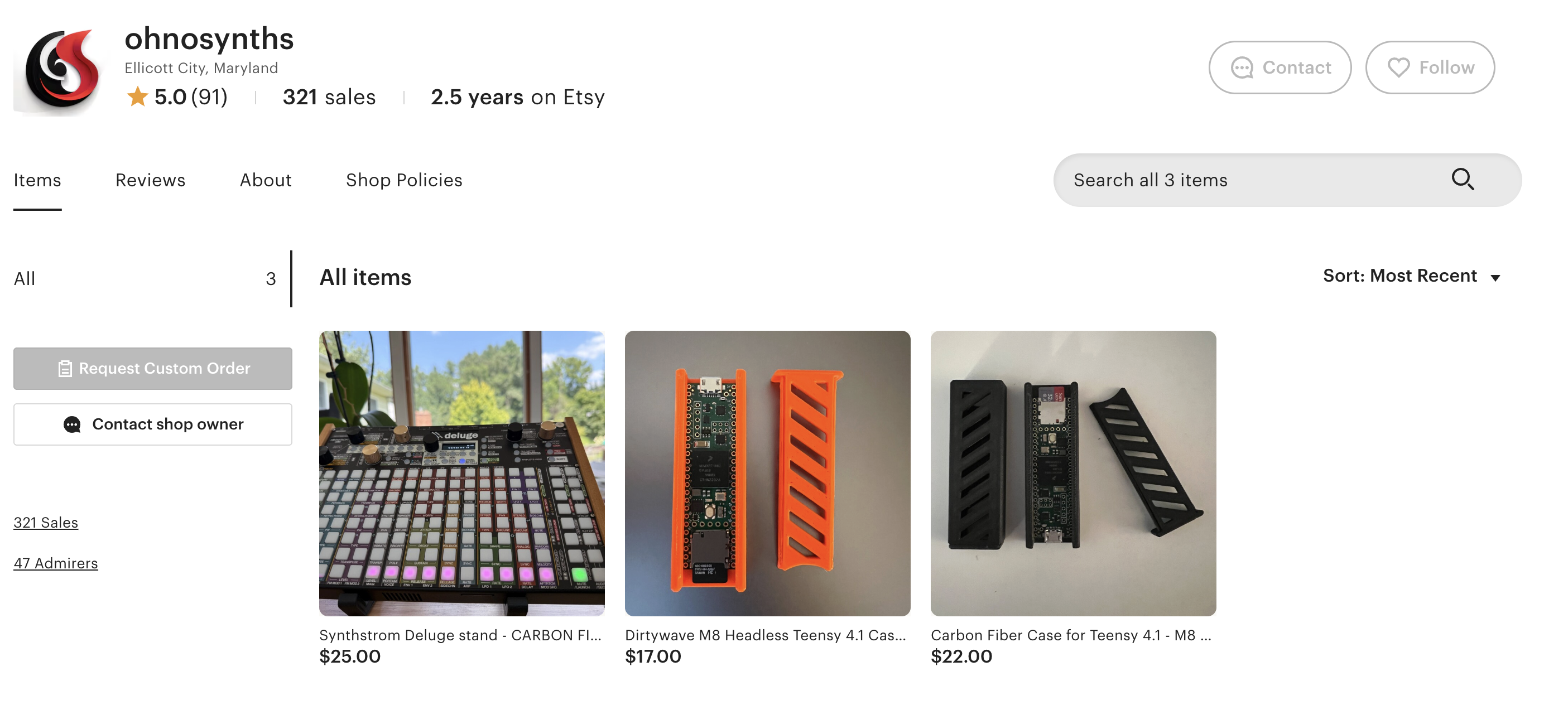Image resolution: width=1568 pixels, height=705 pixels.
Task: Click the clipboard icon on Request Custom Order
Action: [65, 368]
